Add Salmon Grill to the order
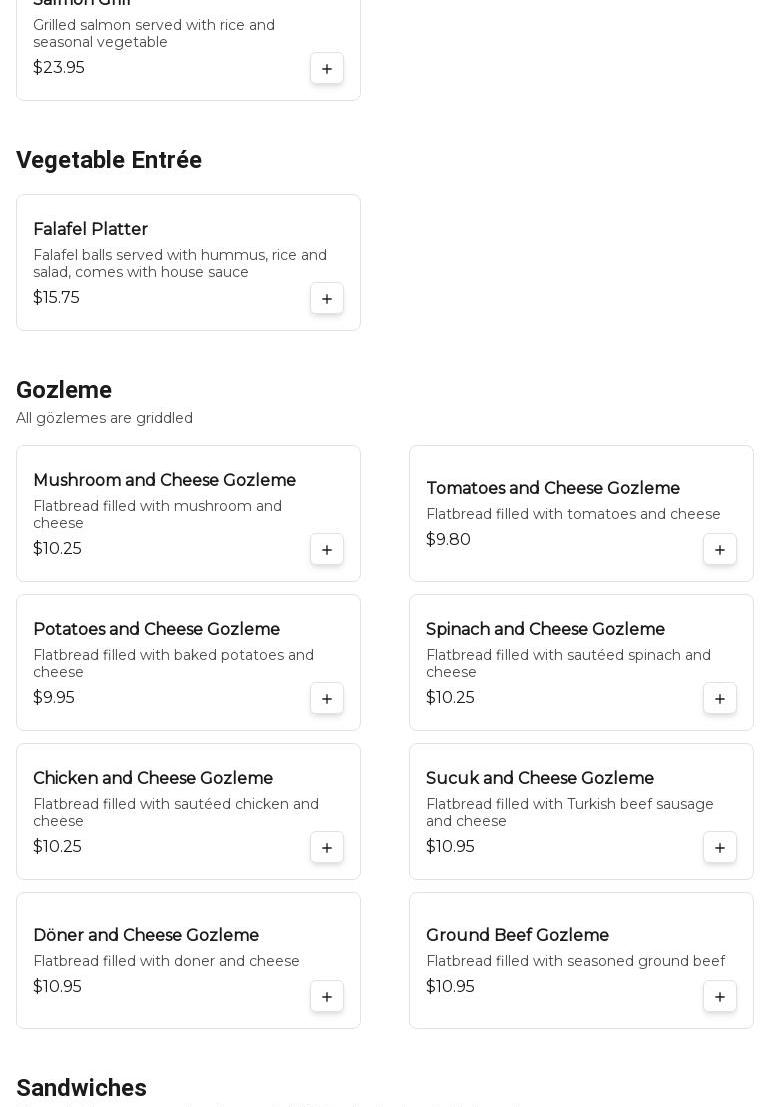This screenshot has width=770, height=1107. (x=327, y=69)
